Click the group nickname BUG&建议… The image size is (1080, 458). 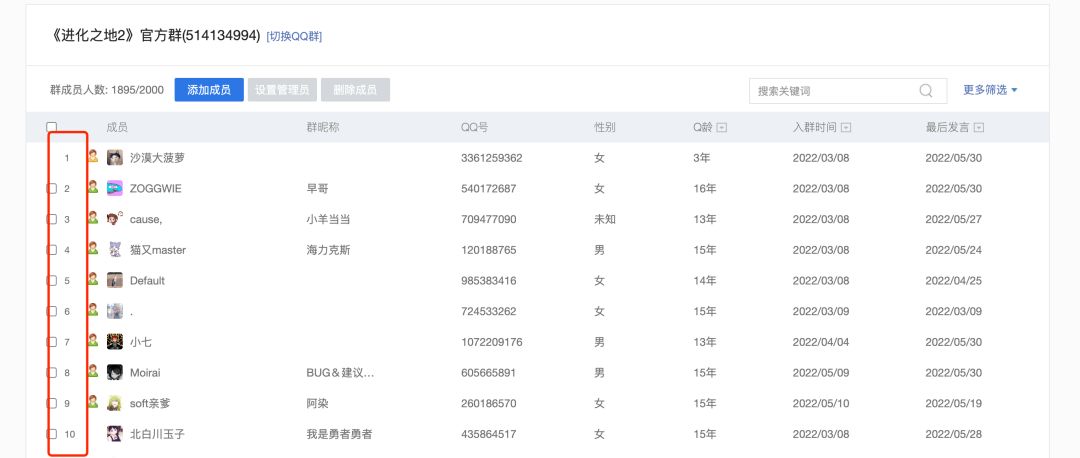tap(340, 373)
